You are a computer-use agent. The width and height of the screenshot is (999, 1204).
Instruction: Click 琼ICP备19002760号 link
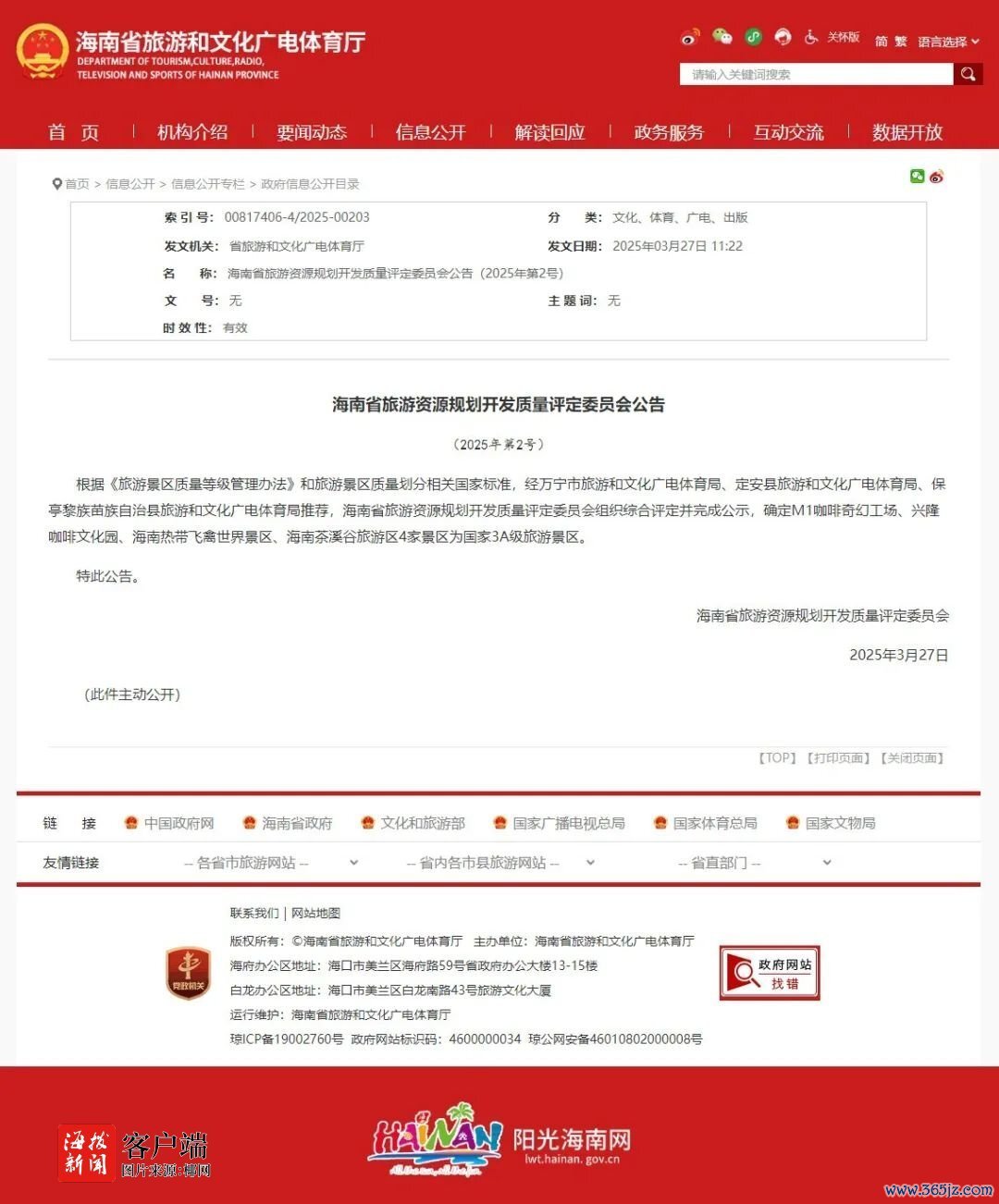tap(287, 1039)
